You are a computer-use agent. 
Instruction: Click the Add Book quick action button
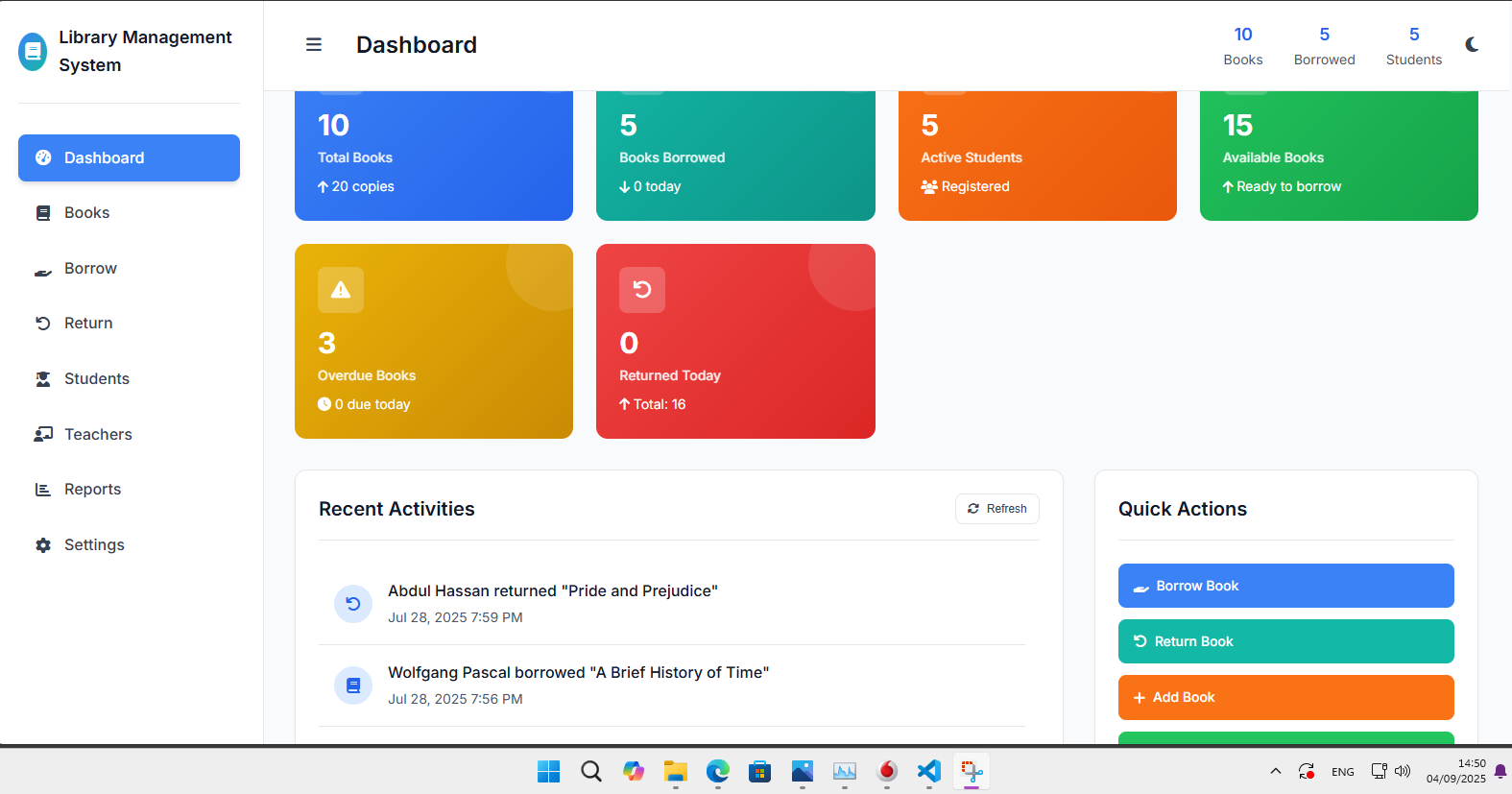[x=1286, y=697]
